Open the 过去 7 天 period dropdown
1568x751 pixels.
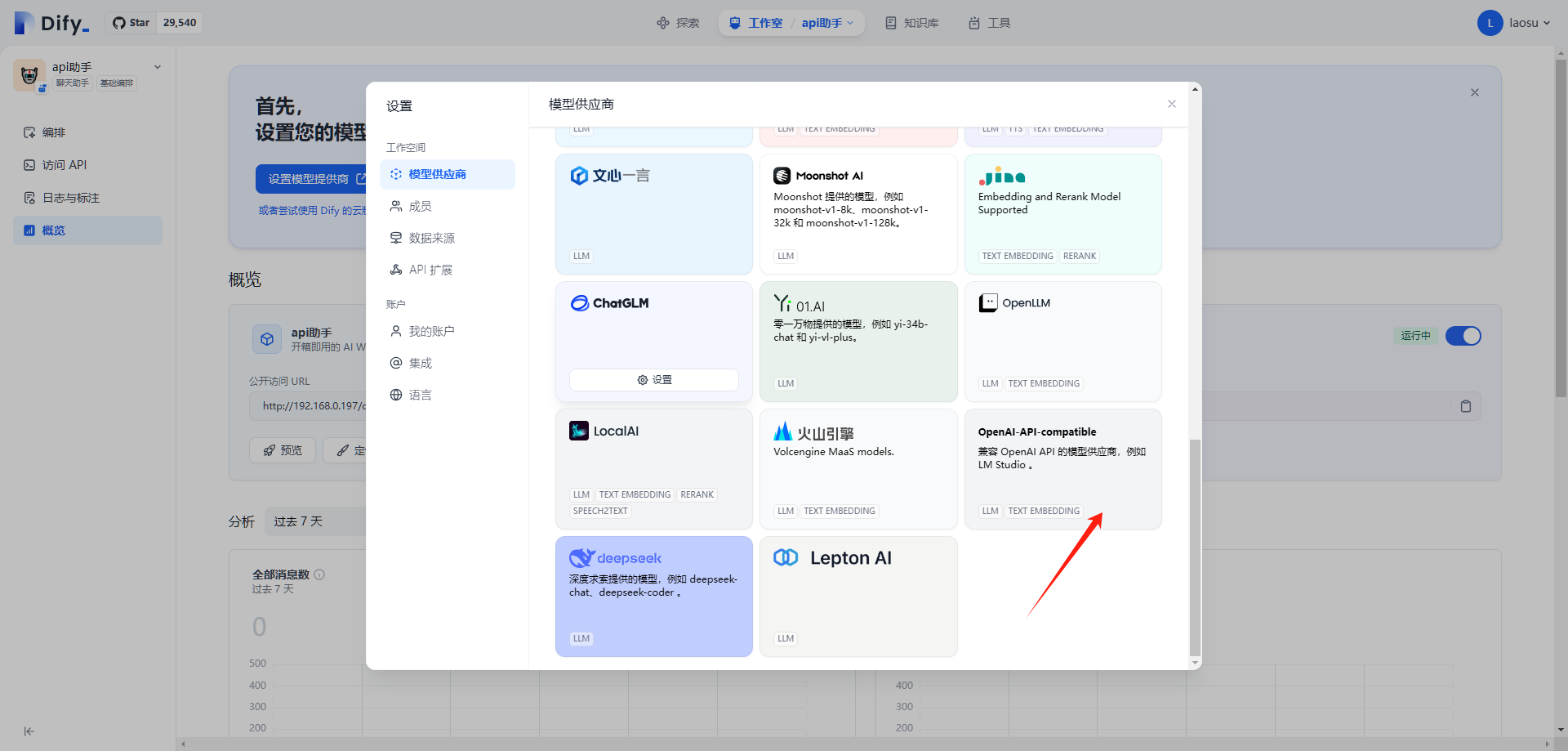[x=314, y=521]
